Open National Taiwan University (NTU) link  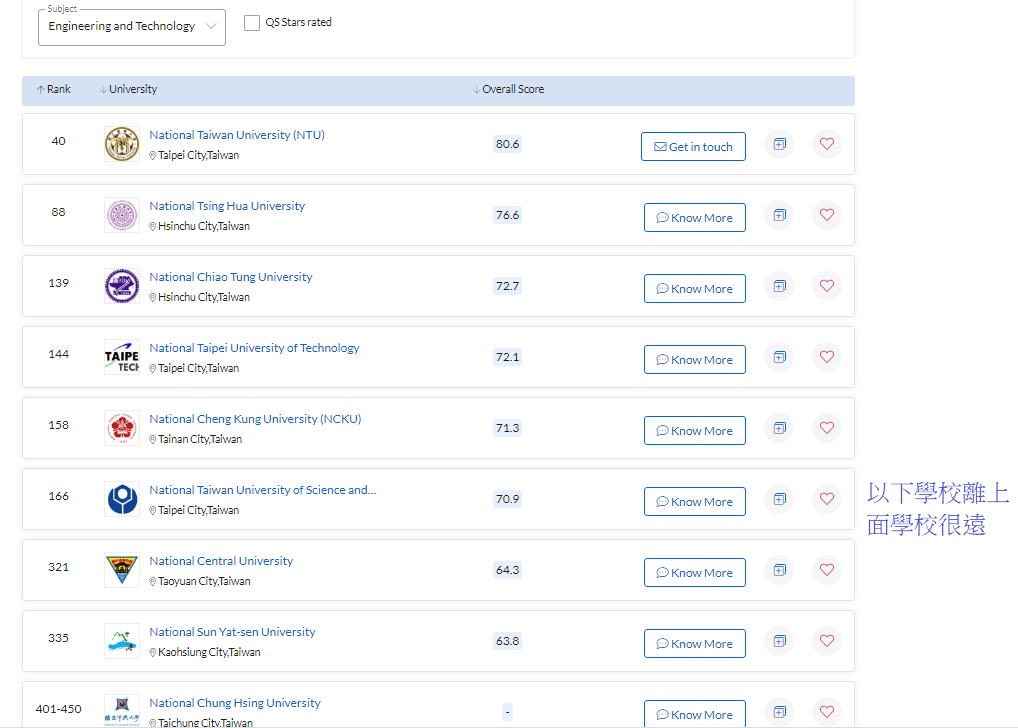tap(237, 135)
